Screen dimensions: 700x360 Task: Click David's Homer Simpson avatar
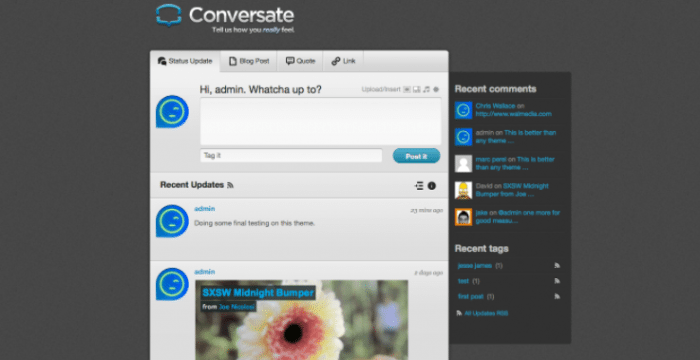[x=463, y=190]
